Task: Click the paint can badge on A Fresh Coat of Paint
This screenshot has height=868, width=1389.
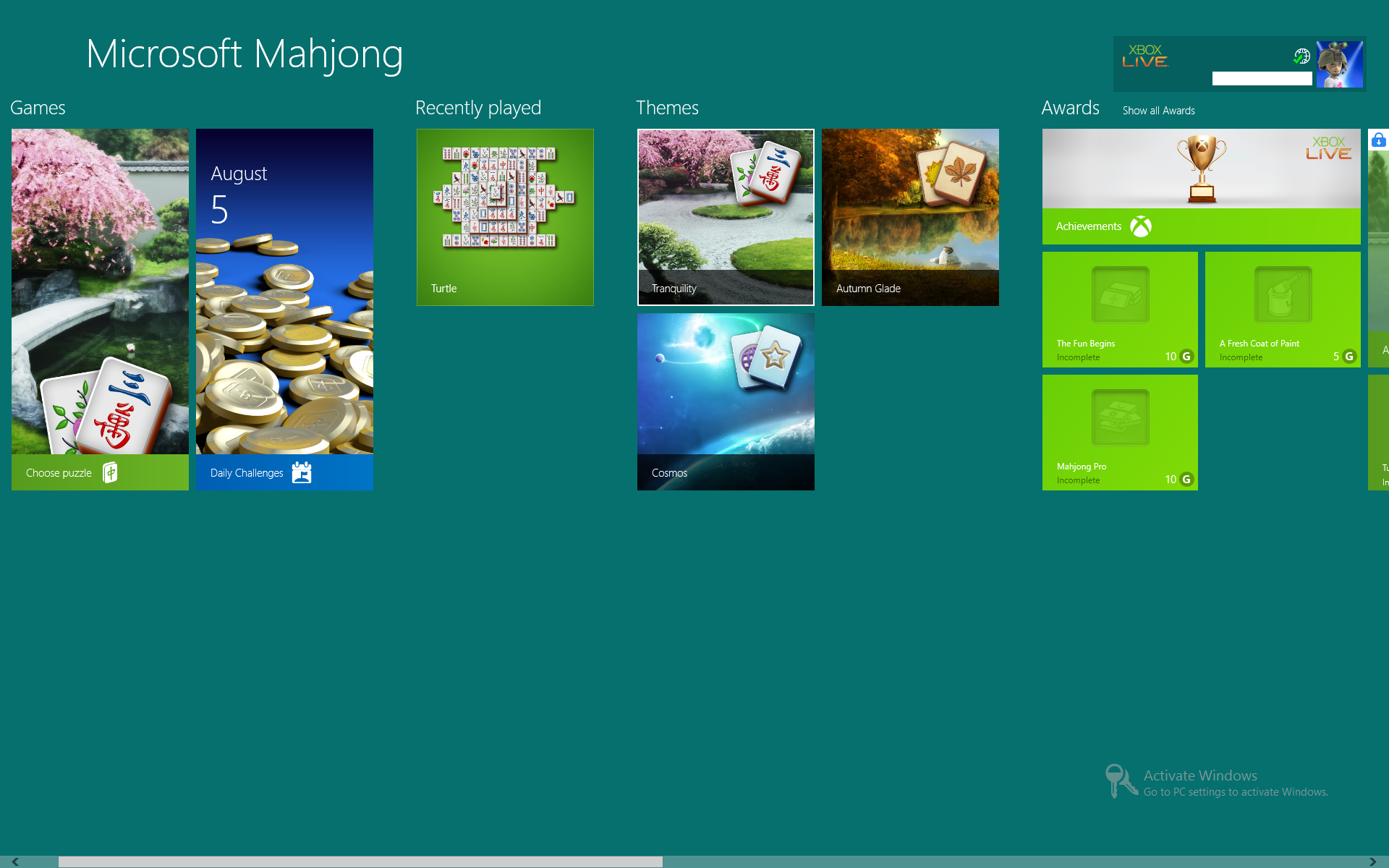Action: [1283, 294]
